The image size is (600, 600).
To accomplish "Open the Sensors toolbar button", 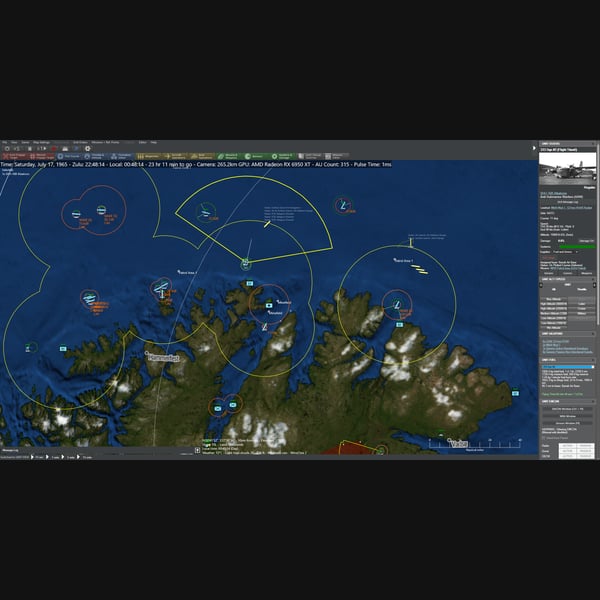I will click(255, 156).
